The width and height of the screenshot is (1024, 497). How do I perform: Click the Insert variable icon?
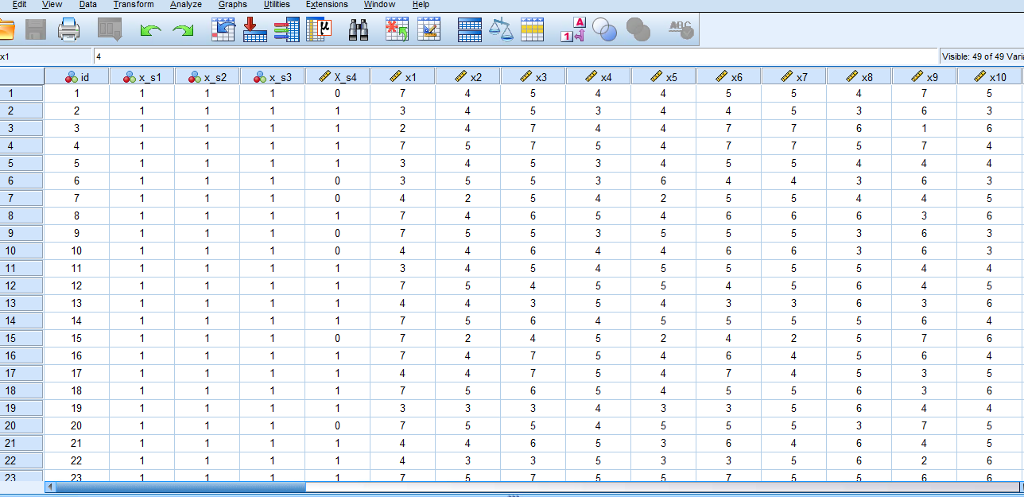(x=429, y=29)
